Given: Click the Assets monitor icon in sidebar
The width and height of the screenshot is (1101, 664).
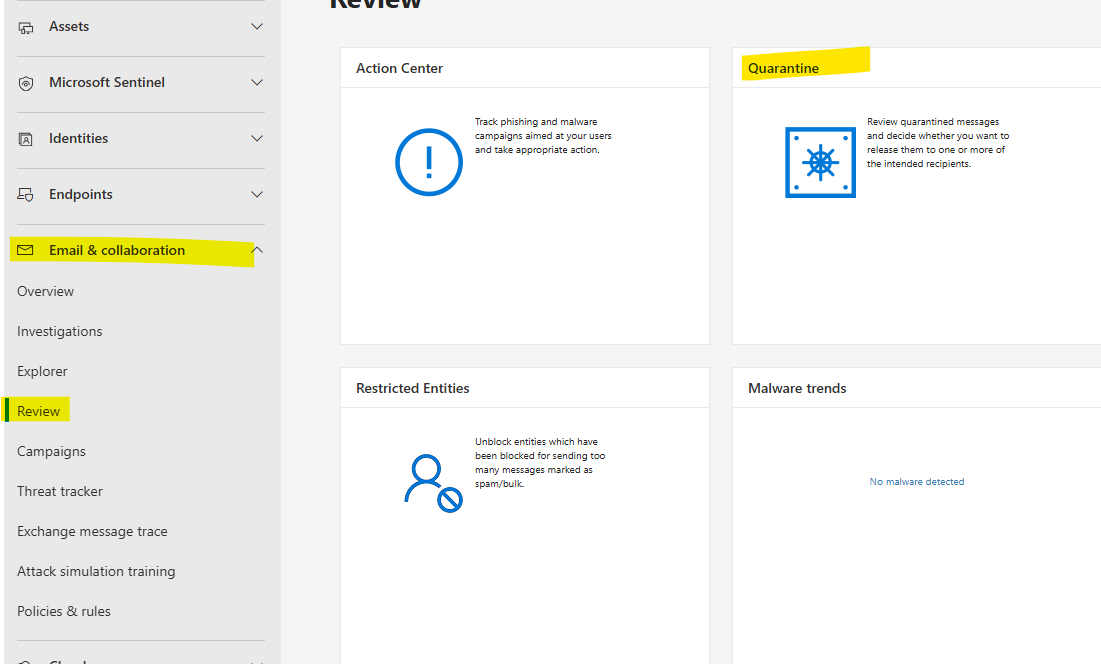Looking at the screenshot, I should click(26, 27).
